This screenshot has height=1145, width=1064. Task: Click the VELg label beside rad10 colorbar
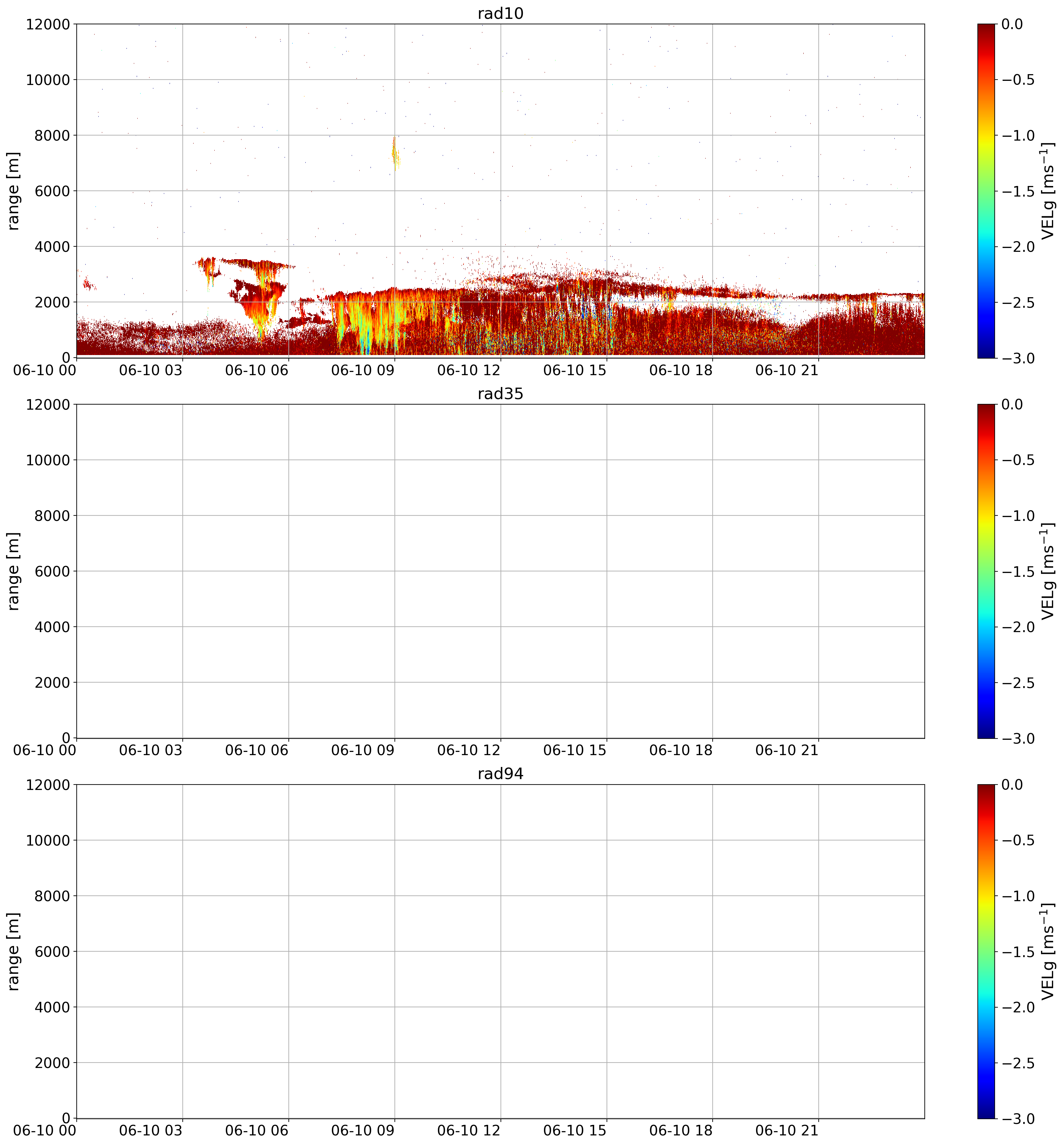tap(1048, 191)
